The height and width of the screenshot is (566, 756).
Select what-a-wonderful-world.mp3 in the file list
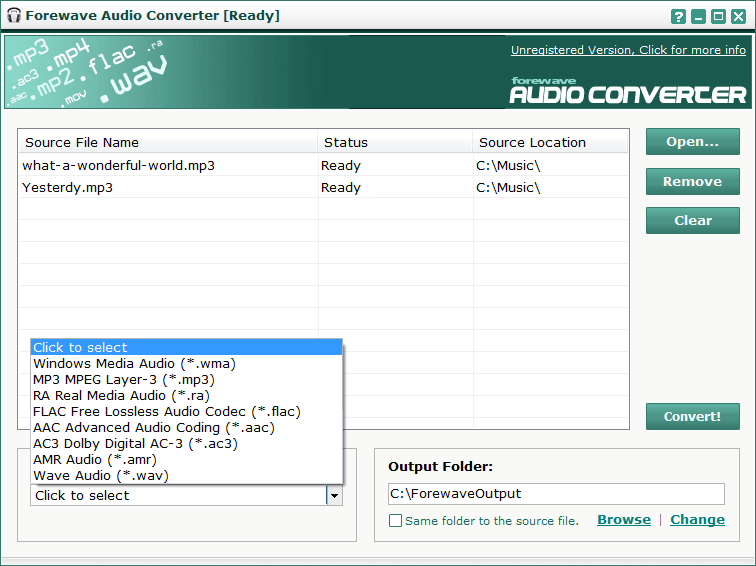119,165
